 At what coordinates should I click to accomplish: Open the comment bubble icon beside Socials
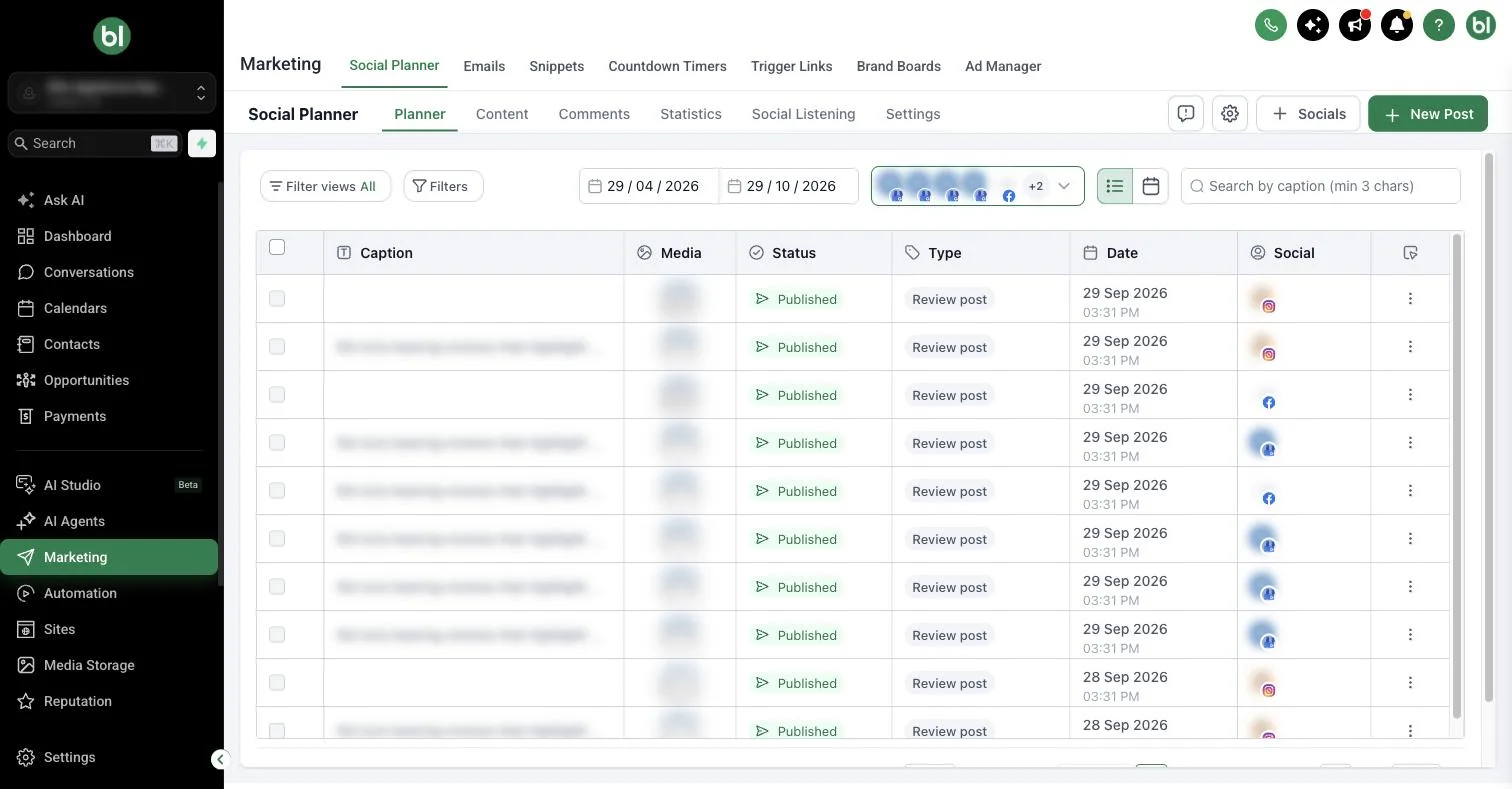click(x=1186, y=114)
